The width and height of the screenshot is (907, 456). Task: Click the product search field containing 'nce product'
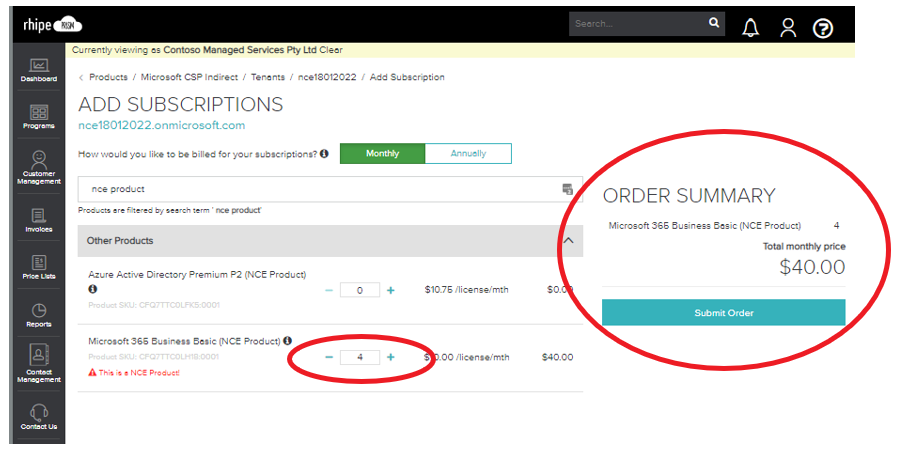coord(330,189)
